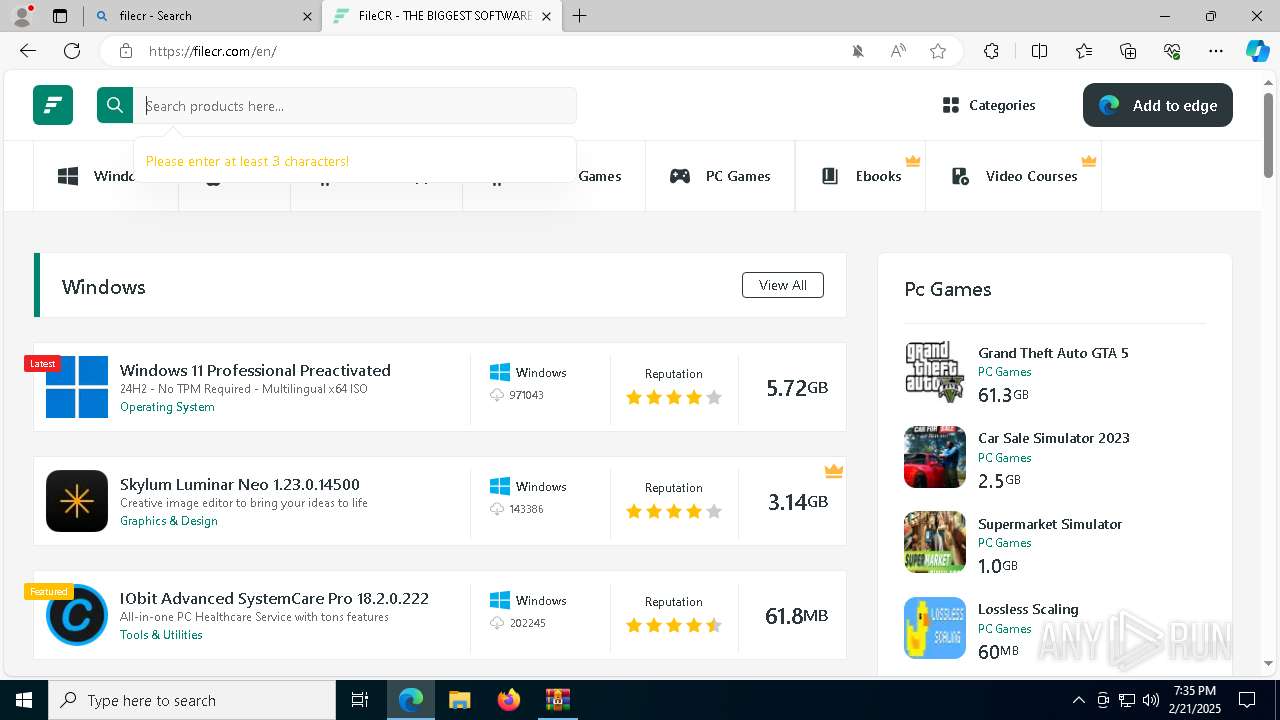Viewport: 1280px width, 720px height.
Task: Open Windows 11 Professional Preactivated
Action: (x=255, y=370)
